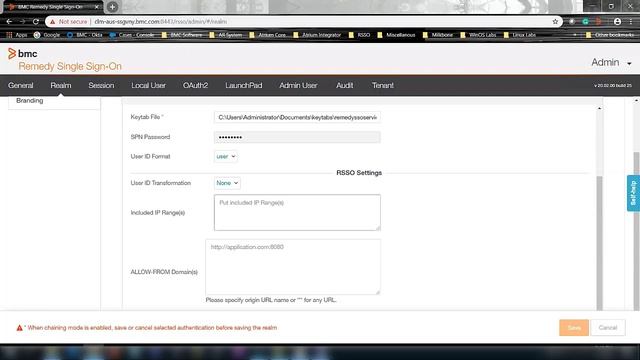Click the ALLOW-FROM Domain(s) text area

(x=293, y=267)
